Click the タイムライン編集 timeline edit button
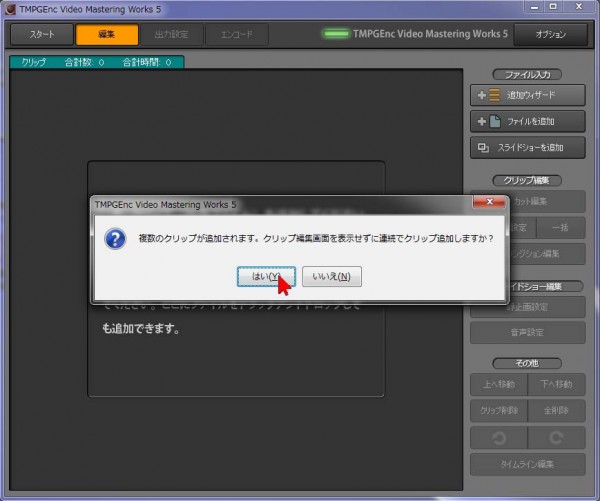This screenshot has height=501, width=600. tap(528, 464)
